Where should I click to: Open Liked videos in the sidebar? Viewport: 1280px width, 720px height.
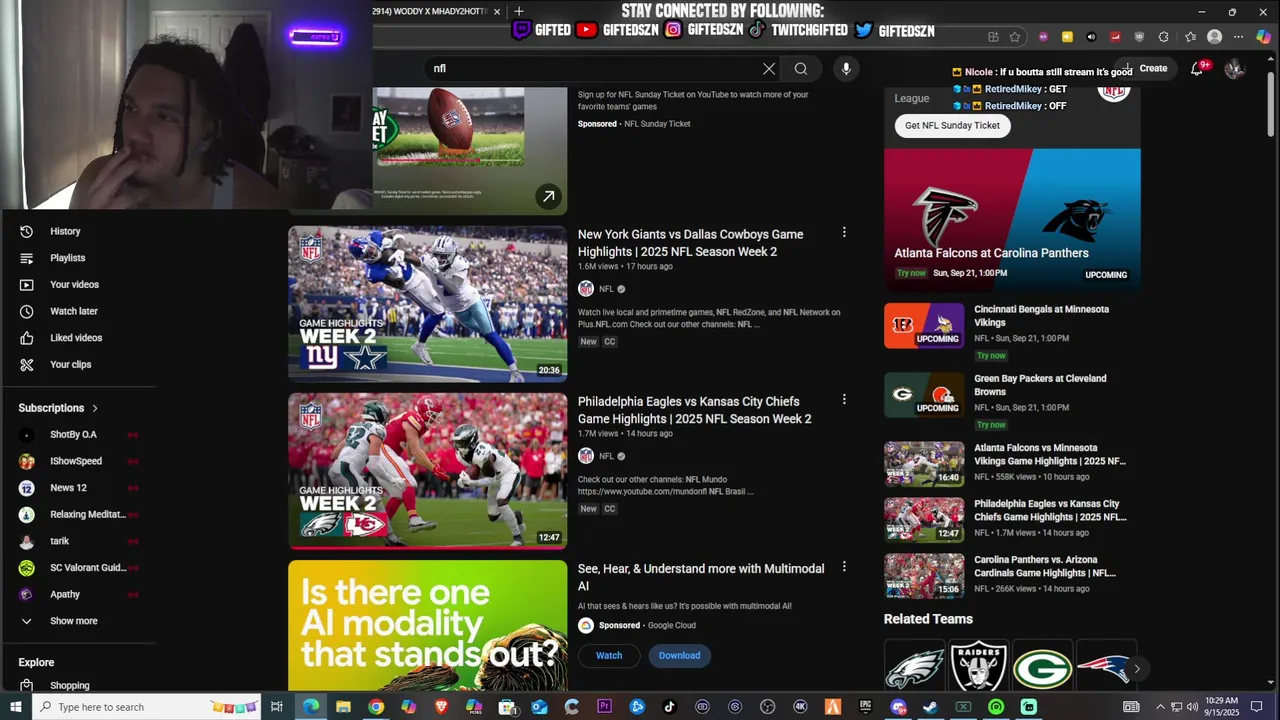[x=78, y=338]
